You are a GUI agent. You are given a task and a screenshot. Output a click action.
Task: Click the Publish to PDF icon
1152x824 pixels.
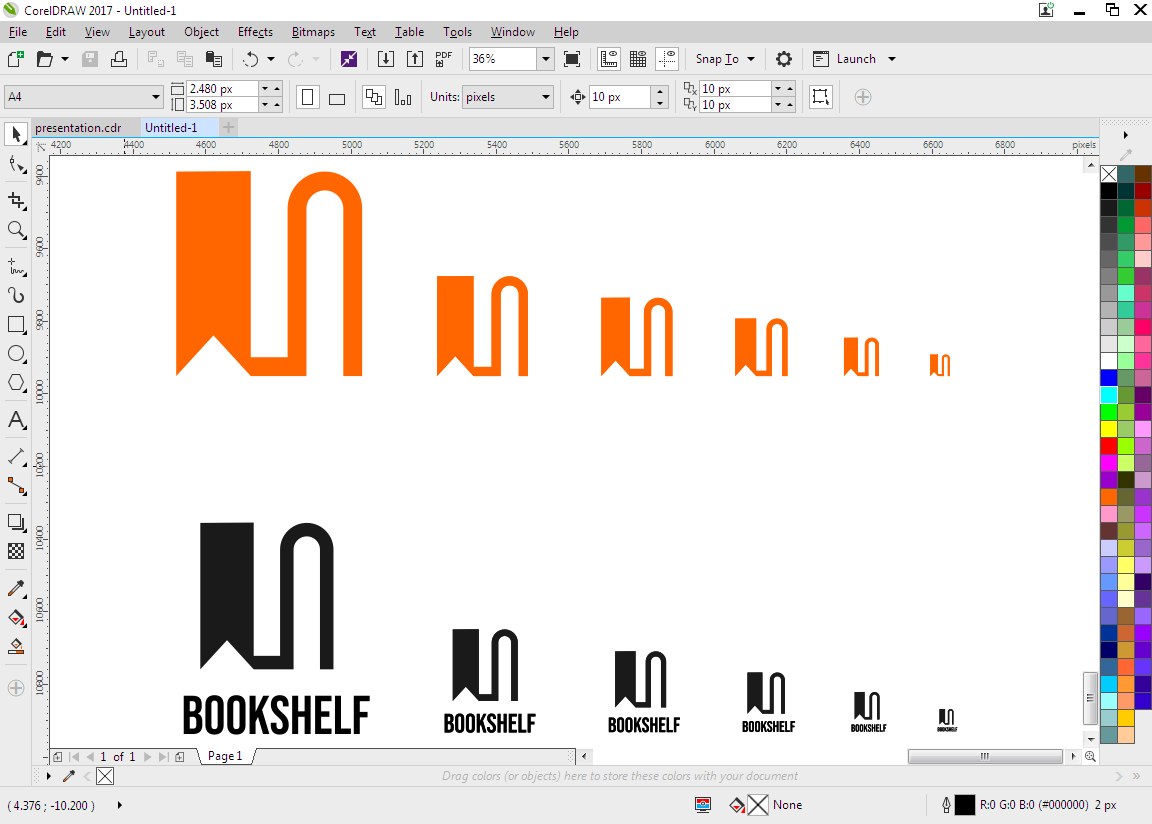(444, 59)
